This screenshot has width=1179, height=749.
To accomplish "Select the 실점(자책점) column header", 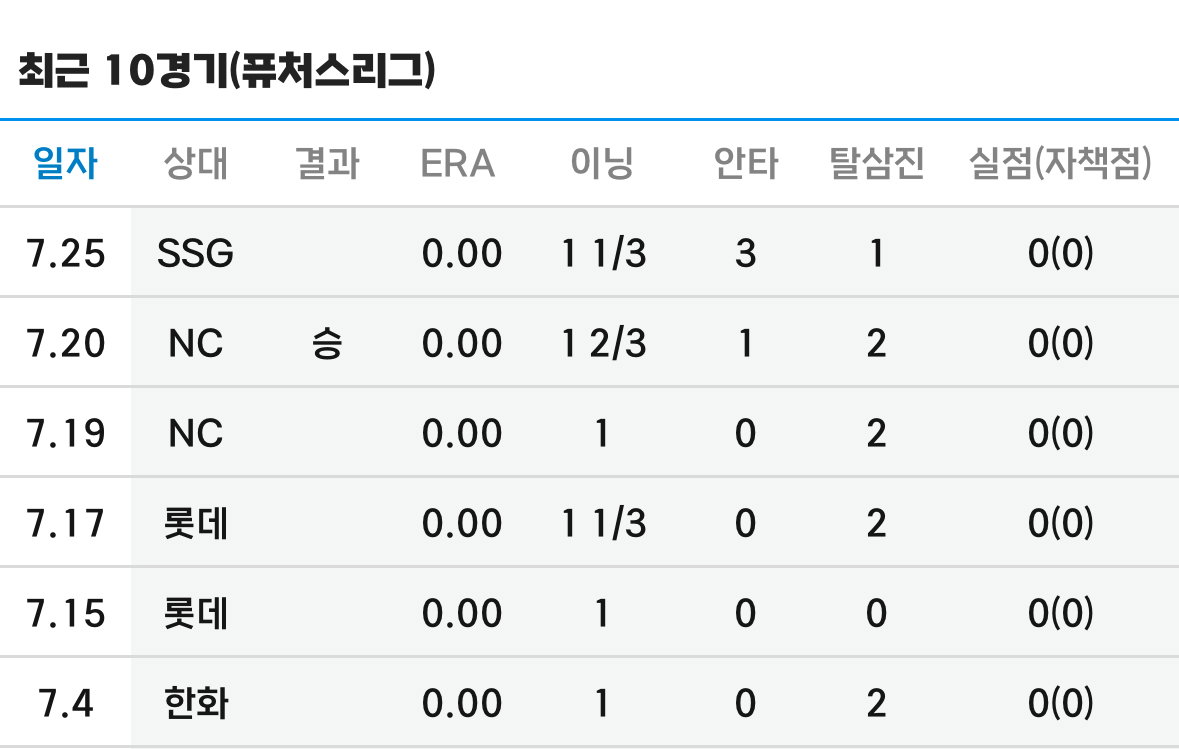I will click(1060, 163).
